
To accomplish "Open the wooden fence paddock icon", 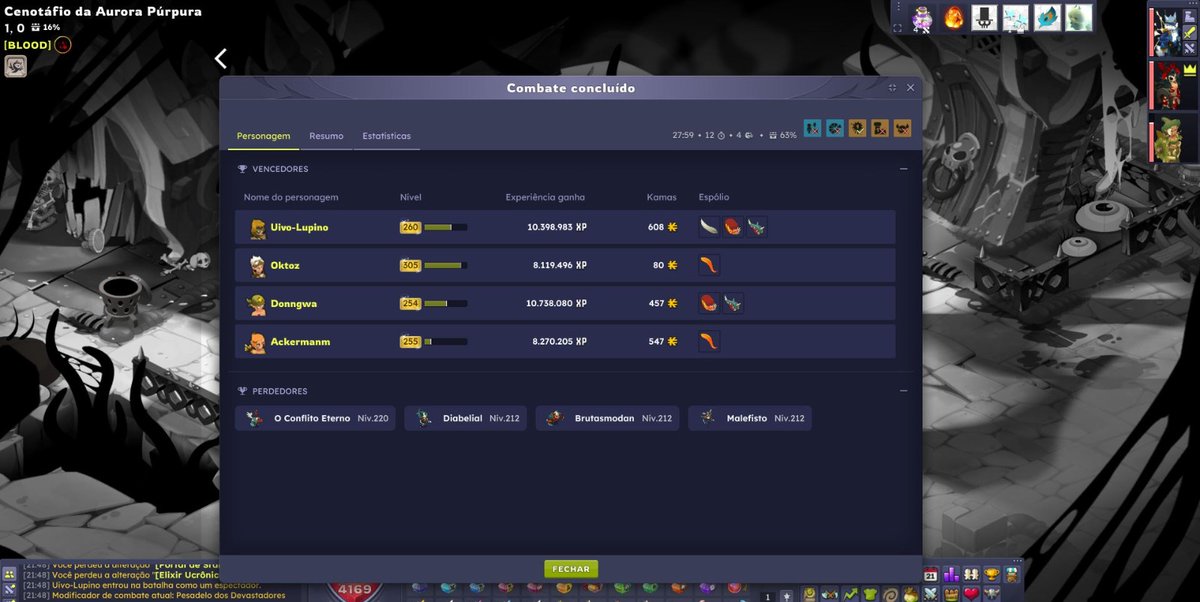I will 951,595.
